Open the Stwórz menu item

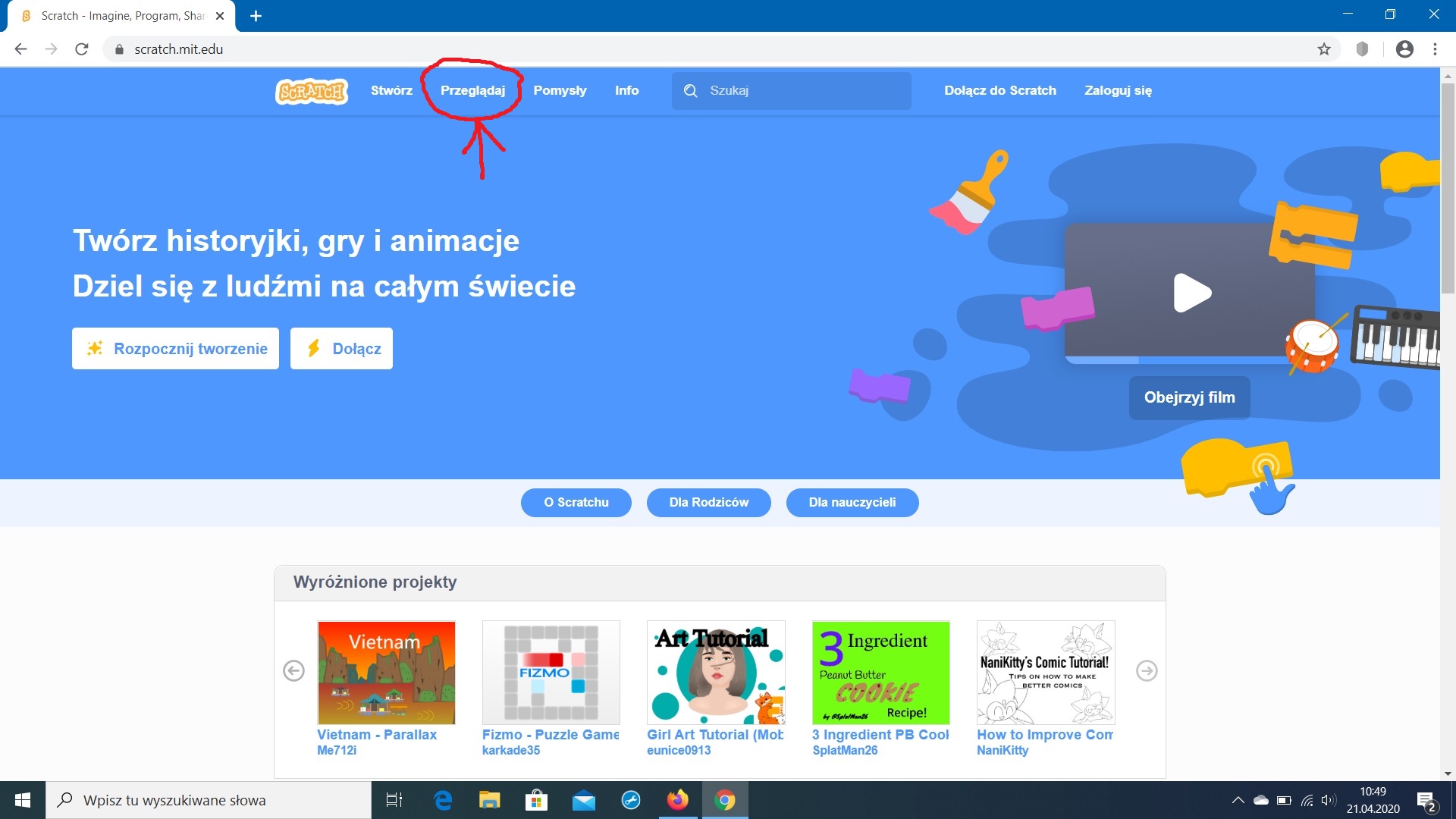click(x=391, y=90)
